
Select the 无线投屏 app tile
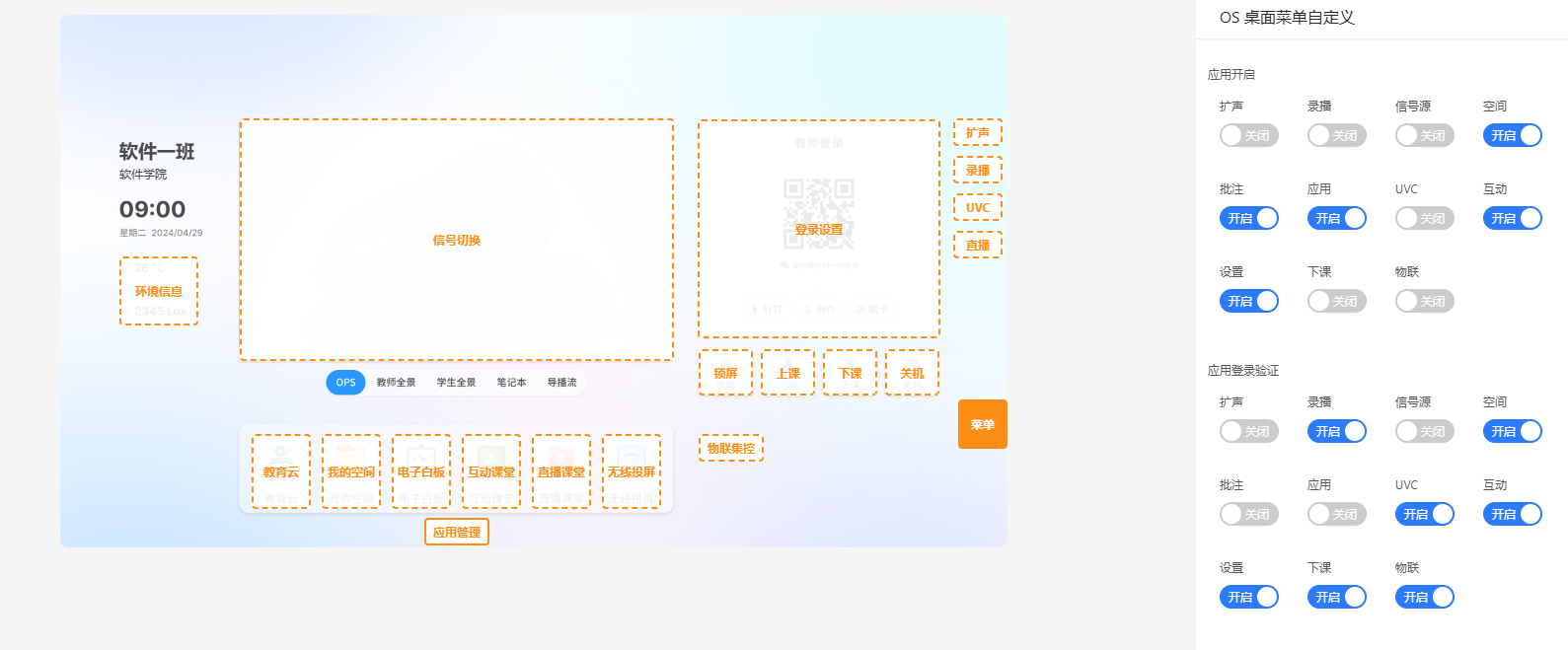coord(632,471)
